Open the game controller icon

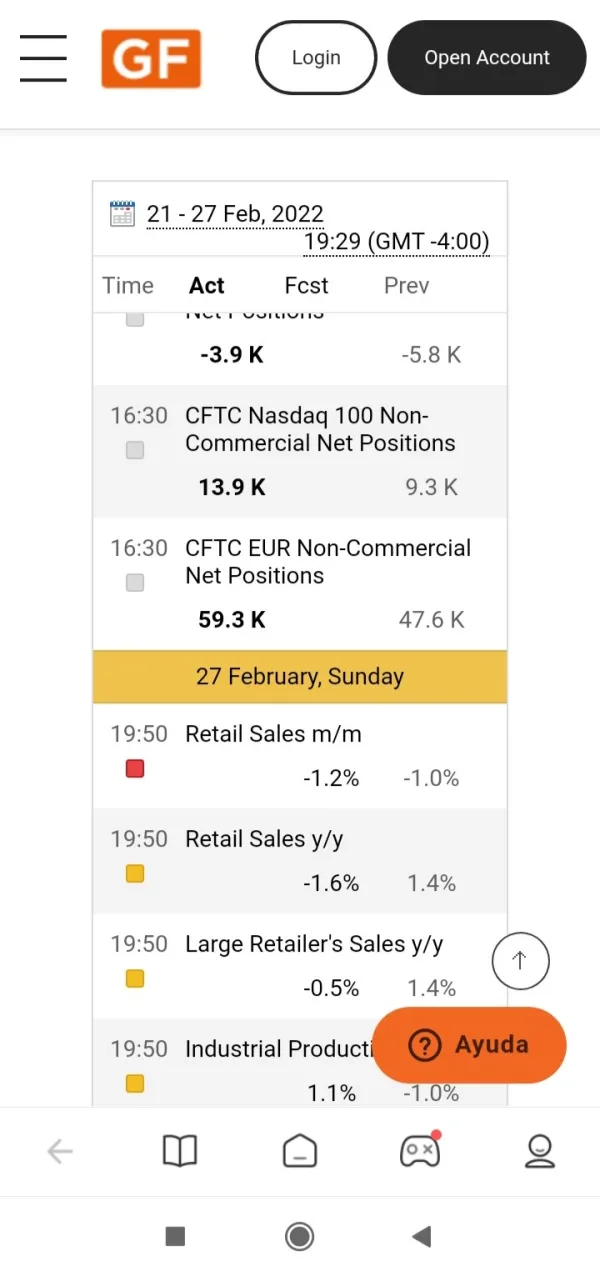click(419, 1151)
